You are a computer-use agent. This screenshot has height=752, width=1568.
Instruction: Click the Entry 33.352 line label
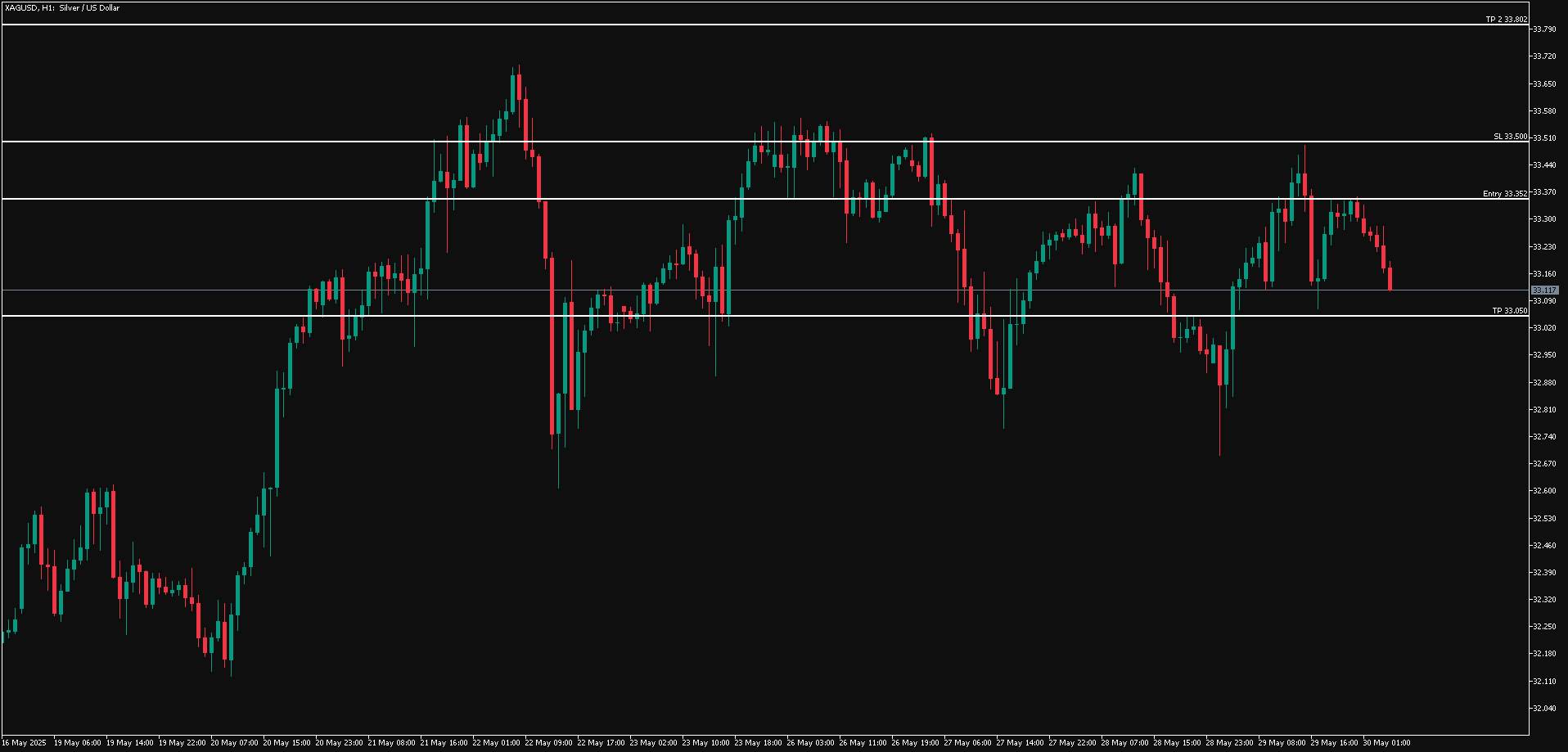tap(1504, 194)
